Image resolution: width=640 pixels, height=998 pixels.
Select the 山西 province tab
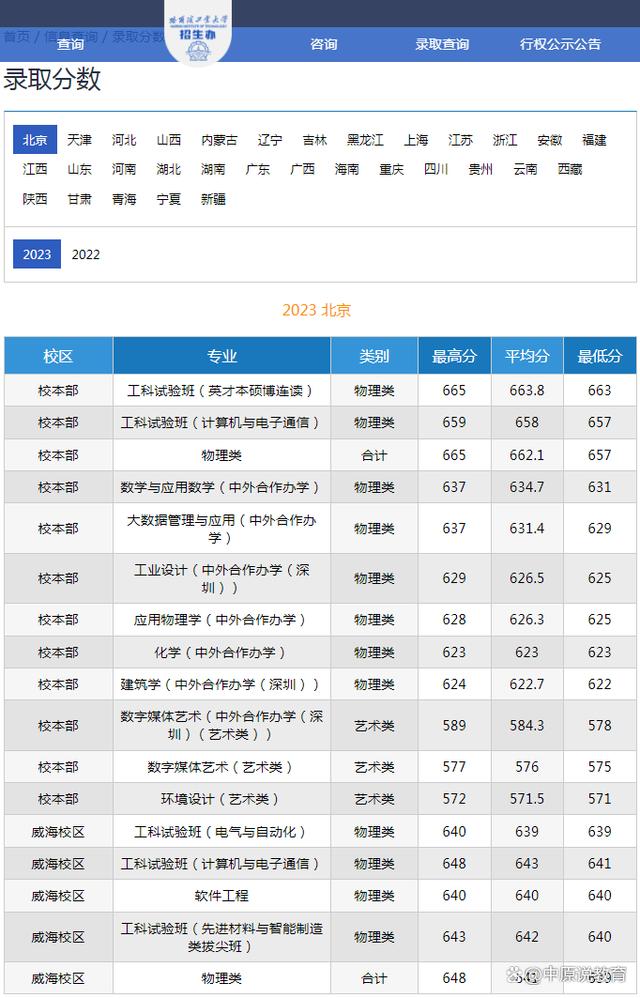169,139
